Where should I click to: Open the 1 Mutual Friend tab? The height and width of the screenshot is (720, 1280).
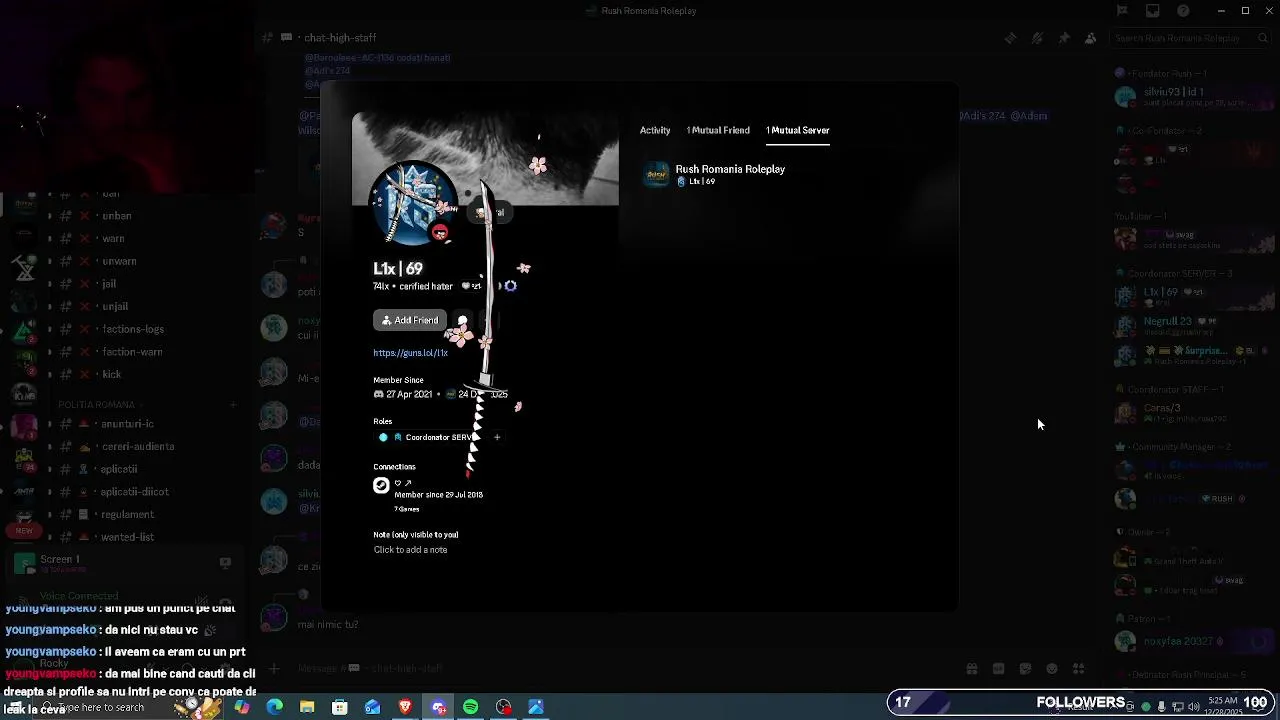(x=718, y=130)
